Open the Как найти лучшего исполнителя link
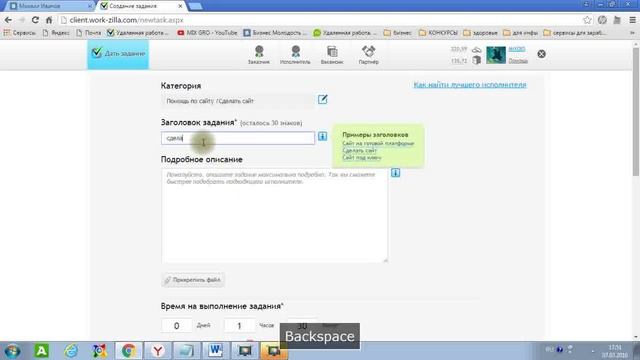This screenshot has height=360, width=640. coord(470,85)
